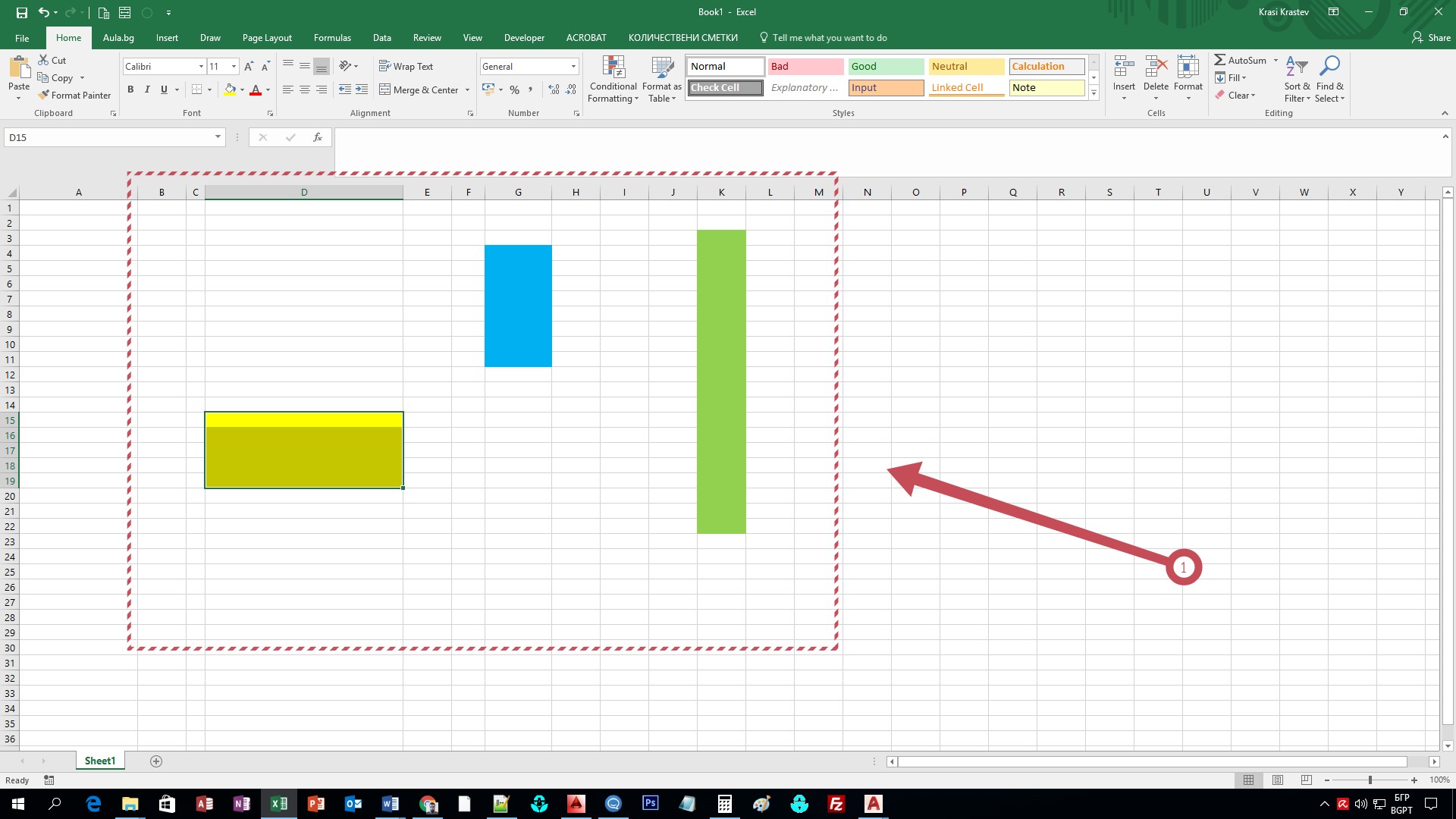Click the Excel icon in Windows taskbar

(x=279, y=804)
